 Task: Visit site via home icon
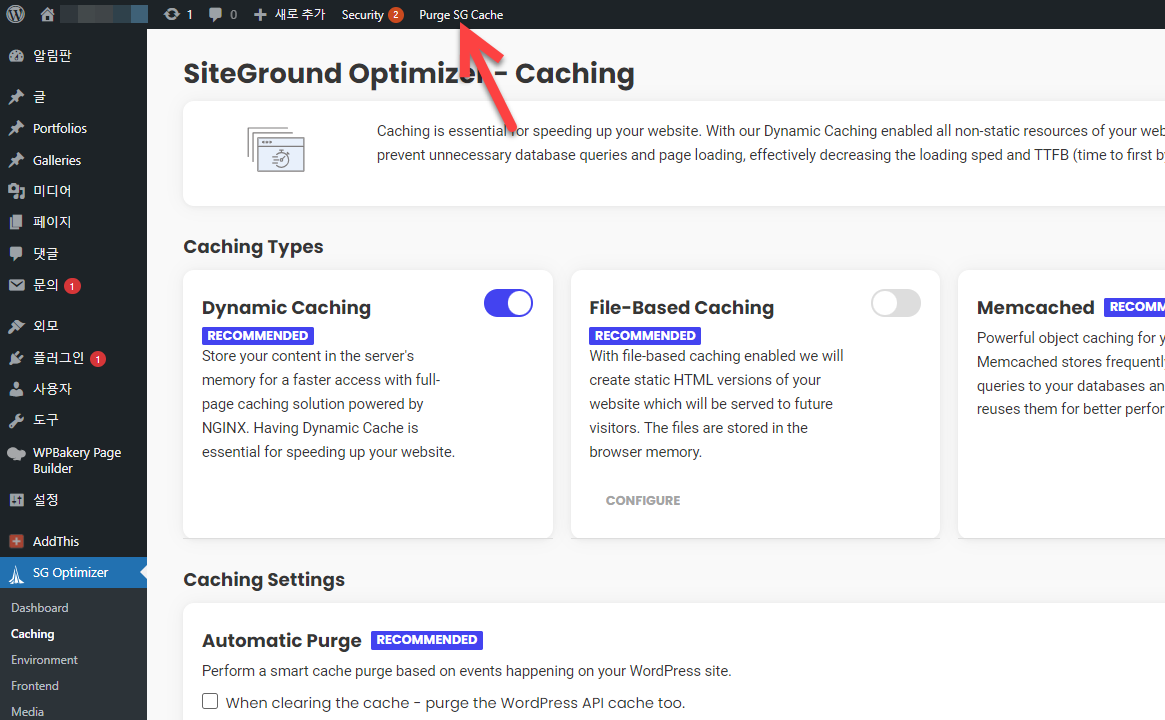[x=48, y=14]
